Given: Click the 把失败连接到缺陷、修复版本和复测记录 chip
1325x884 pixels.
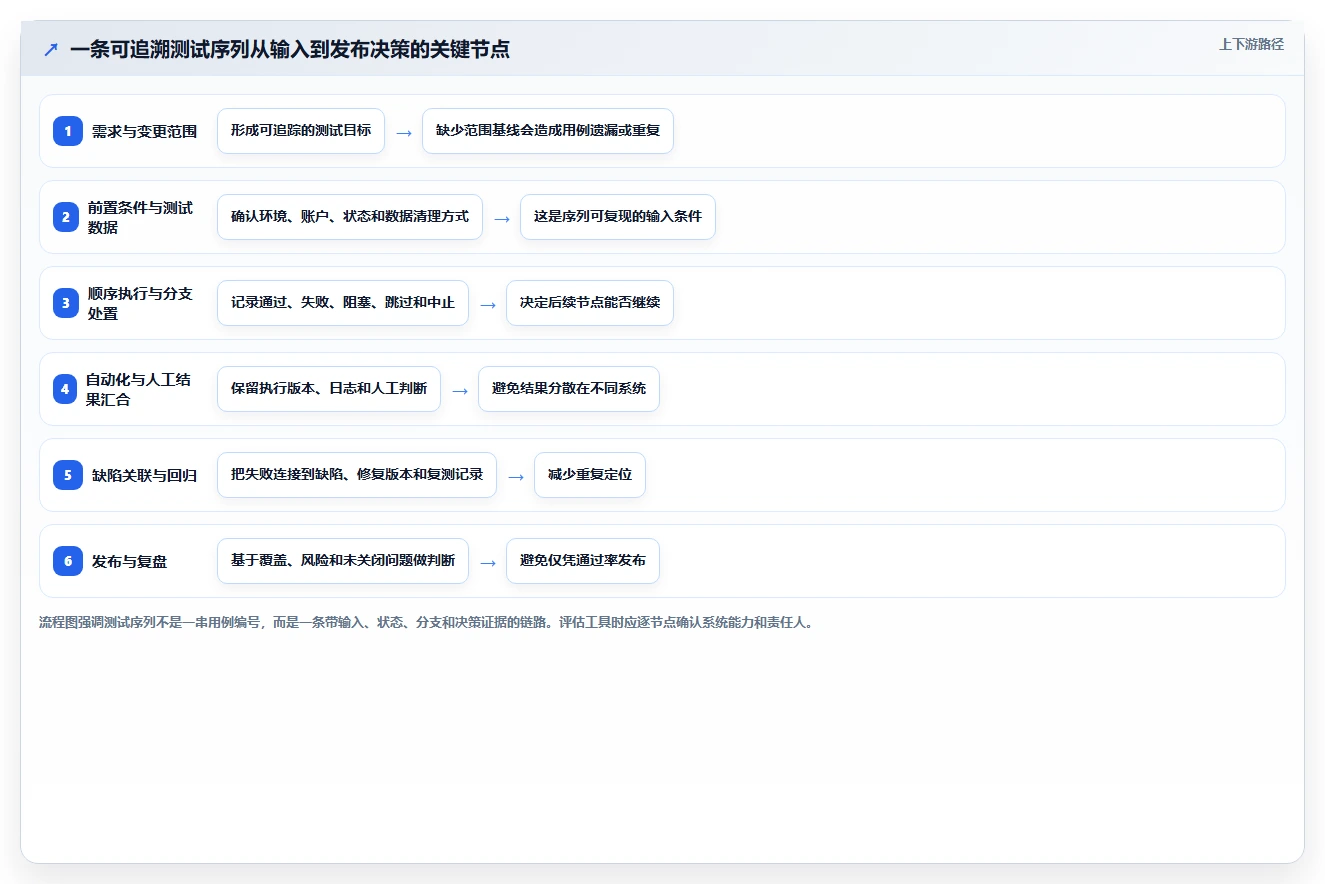Looking at the screenshot, I should point(357,475).
